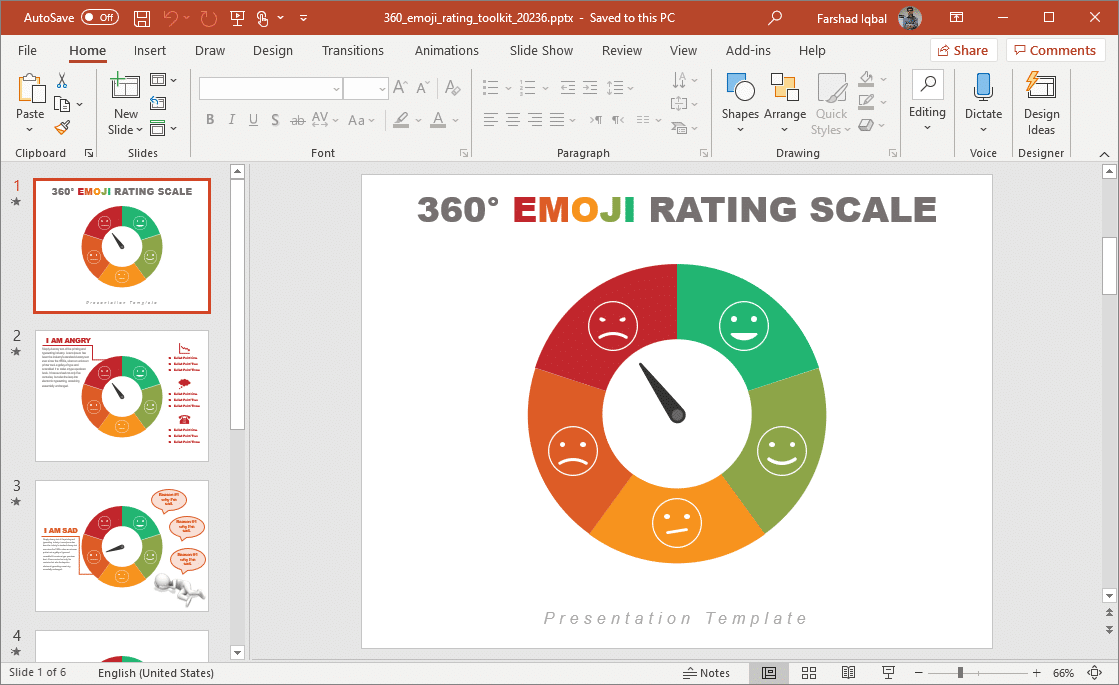Click the Format Painter brush icon
1119x685 pixels.
point(62,127)
